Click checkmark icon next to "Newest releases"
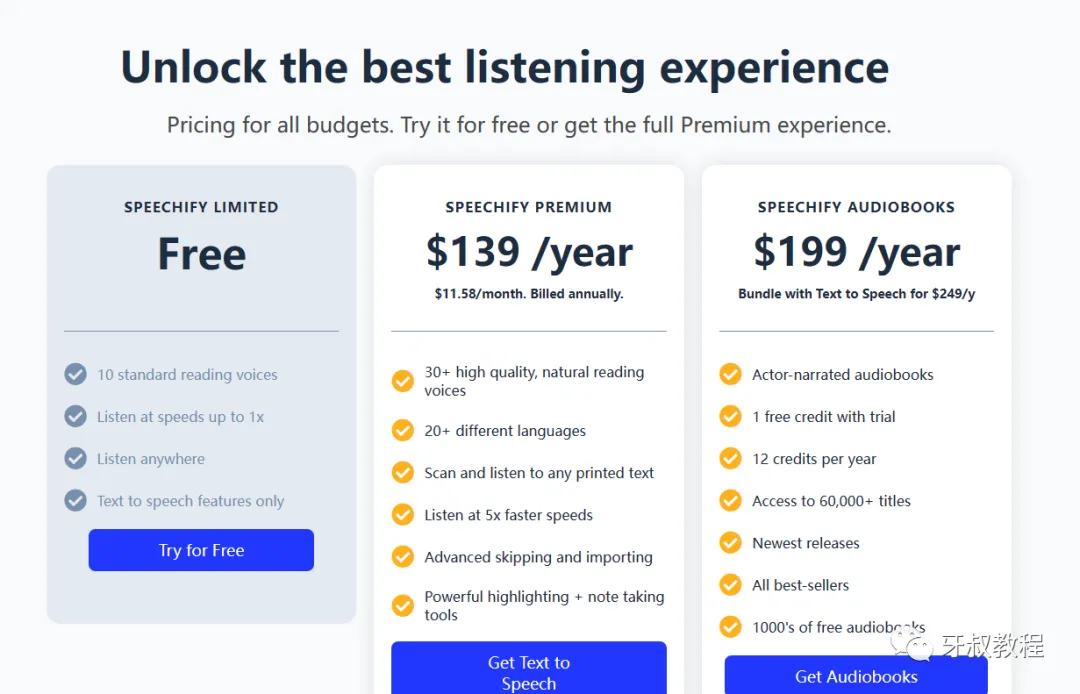 tap(731, 542)
